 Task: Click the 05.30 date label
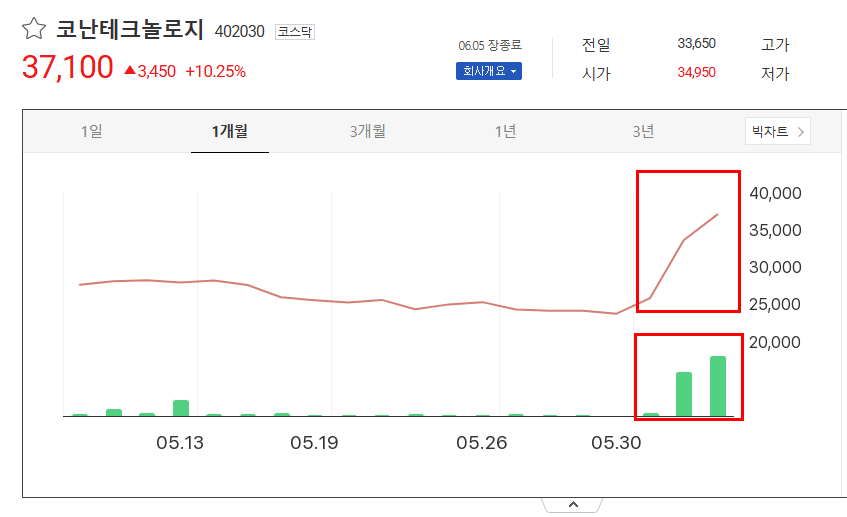[616, 443]
